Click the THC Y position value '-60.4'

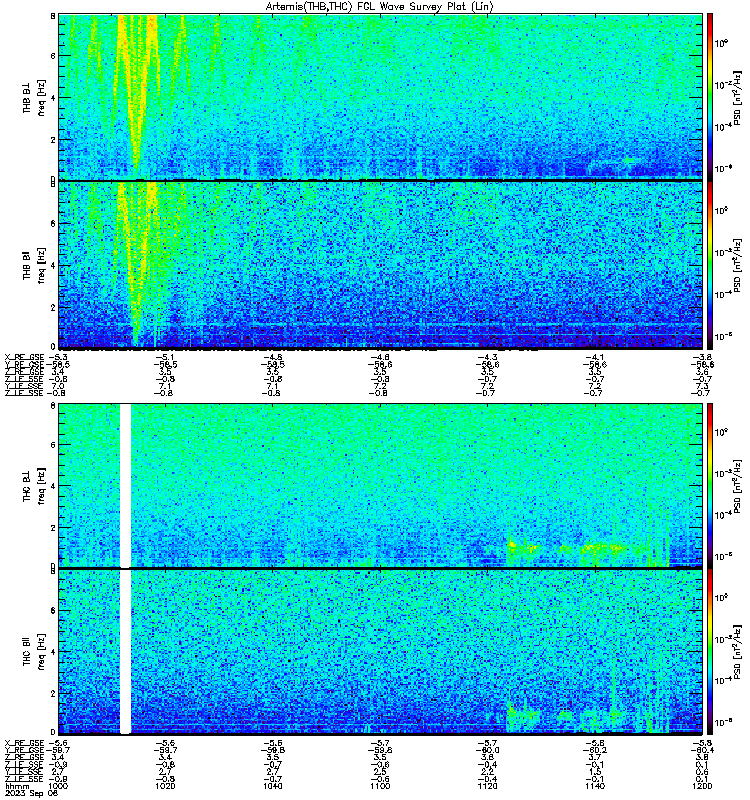pyautogui.click(x=704, y=750)
